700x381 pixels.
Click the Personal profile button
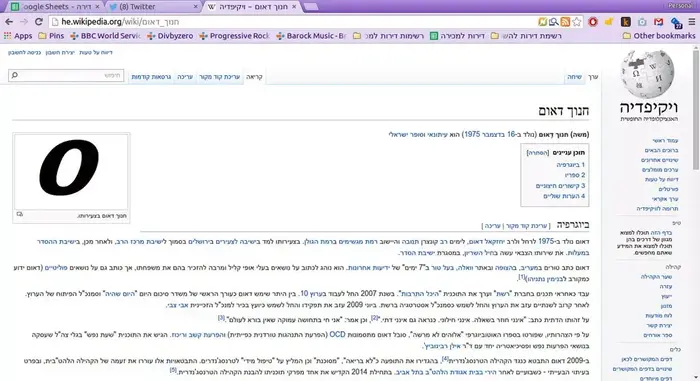(680, 5)
